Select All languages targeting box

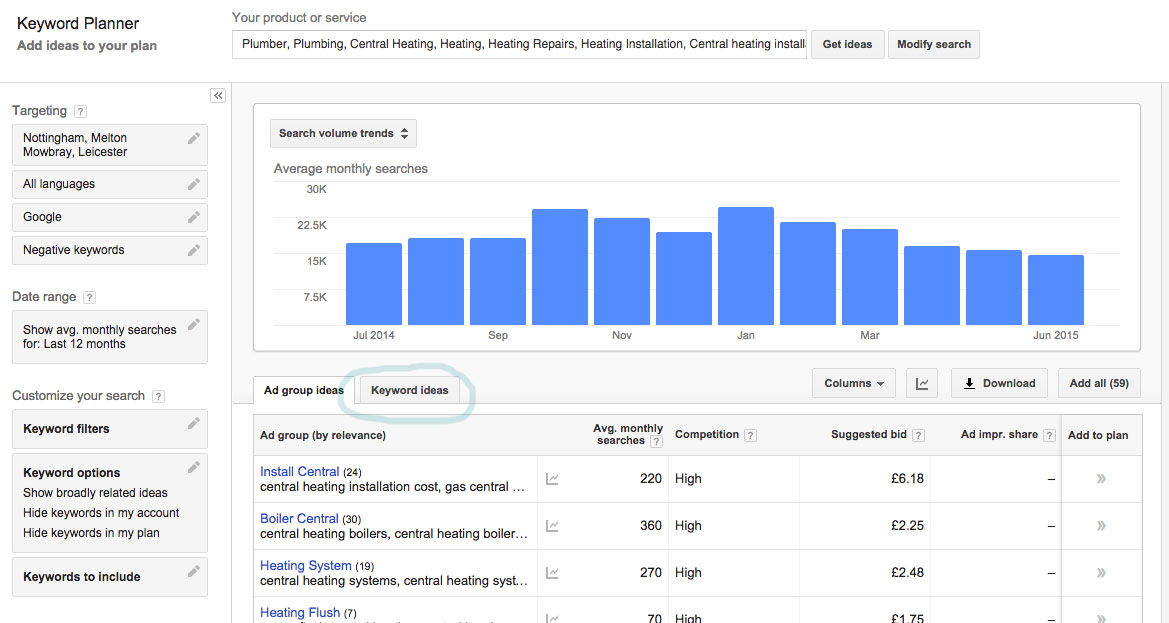click(110, 184)
